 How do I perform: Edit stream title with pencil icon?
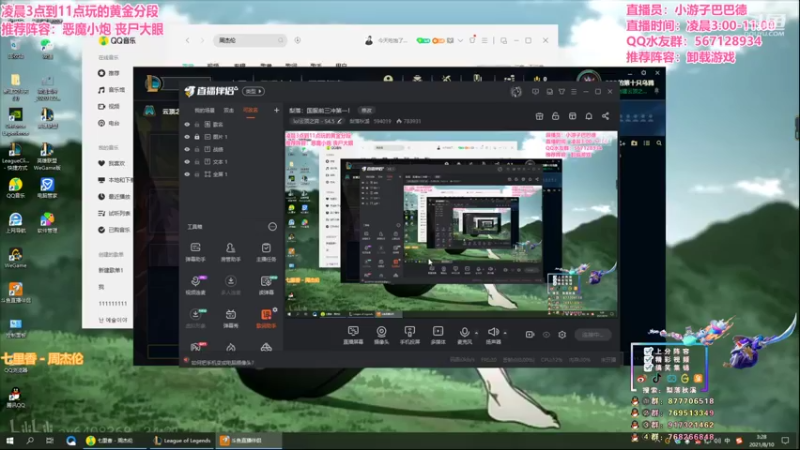coord(340,121)
